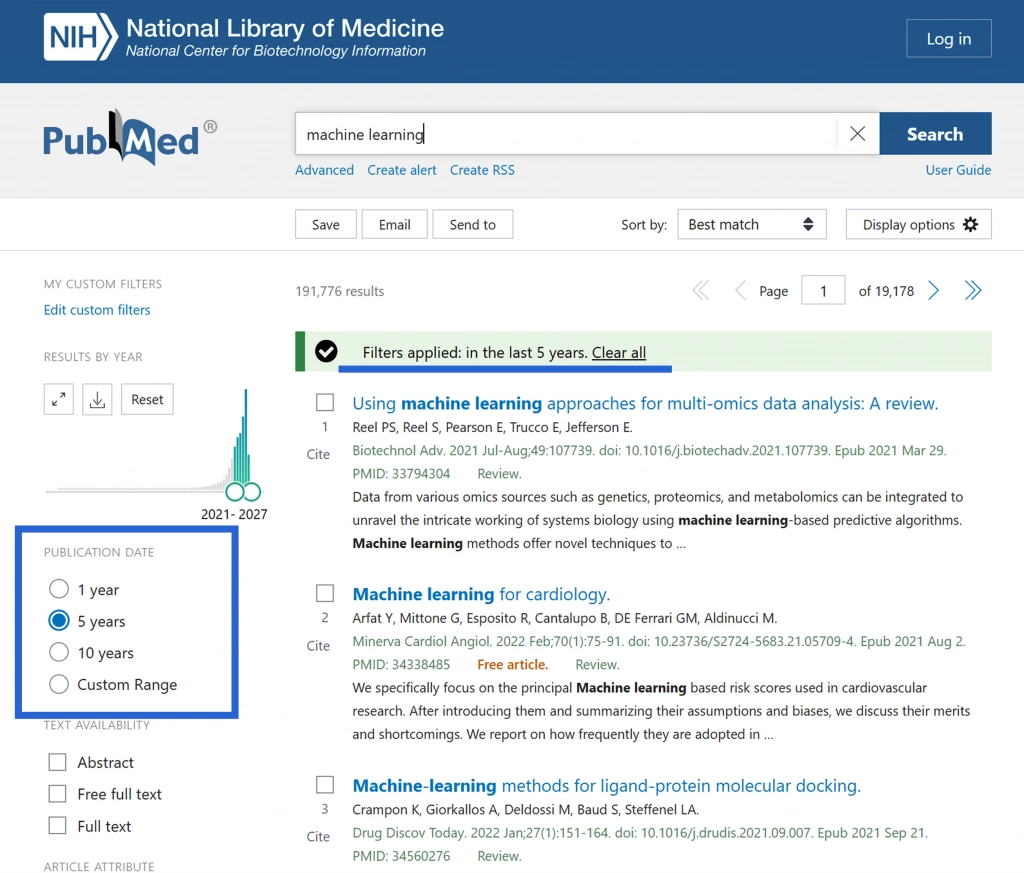Enable the Abstract text availability filter
The width and height of the screenshot is (1024, 873).
tap(57, 762)
